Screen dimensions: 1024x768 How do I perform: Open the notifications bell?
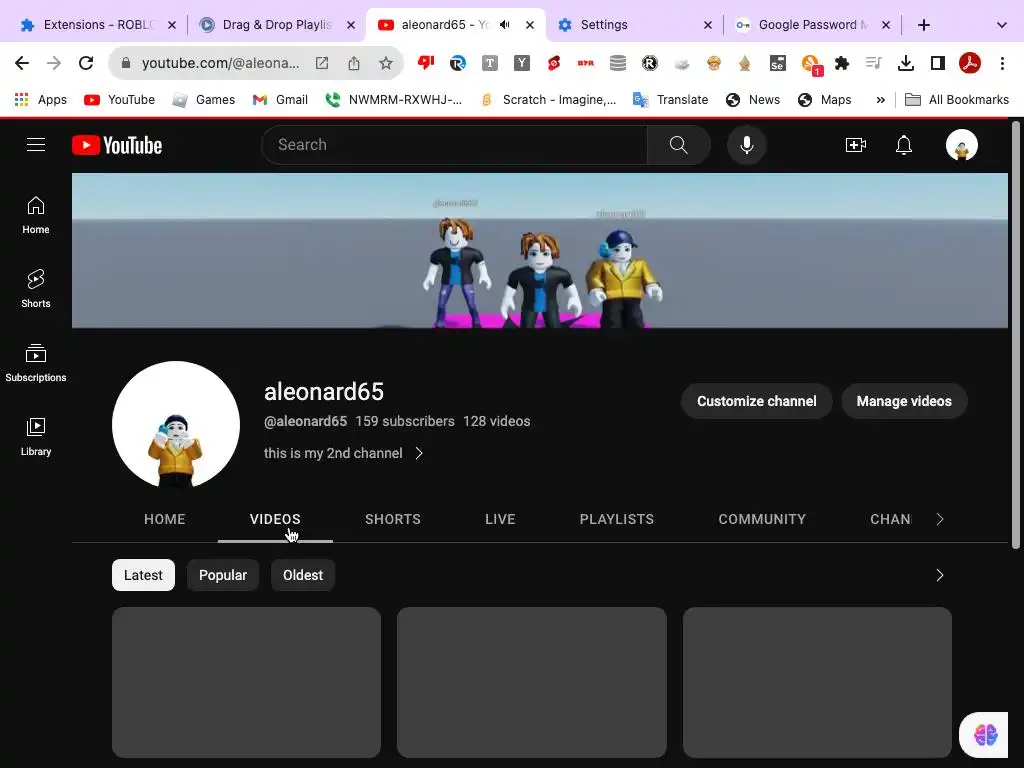coord(904,145)
